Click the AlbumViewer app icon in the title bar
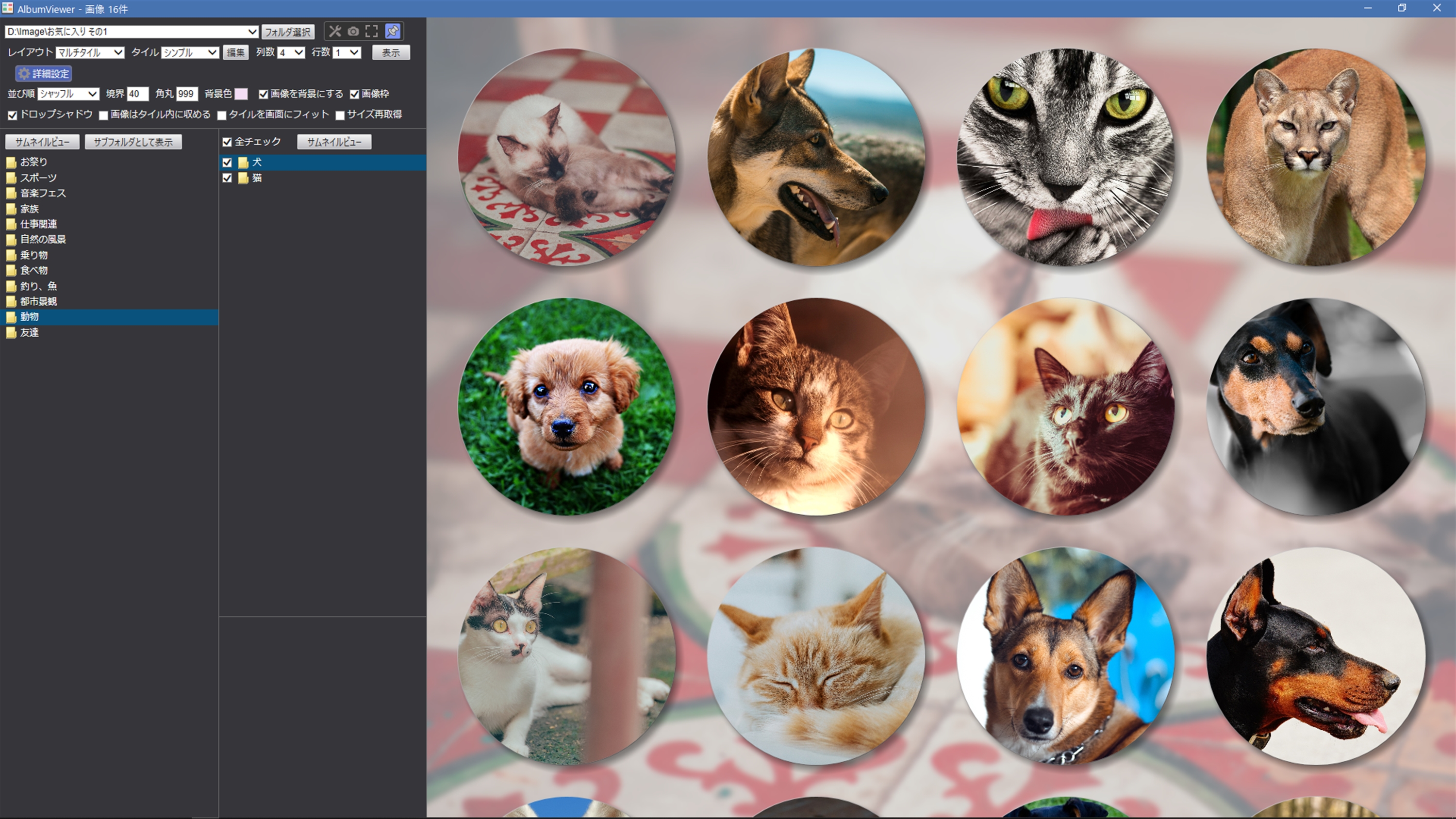Screen dimensions: 1456x819 (7, 8)
